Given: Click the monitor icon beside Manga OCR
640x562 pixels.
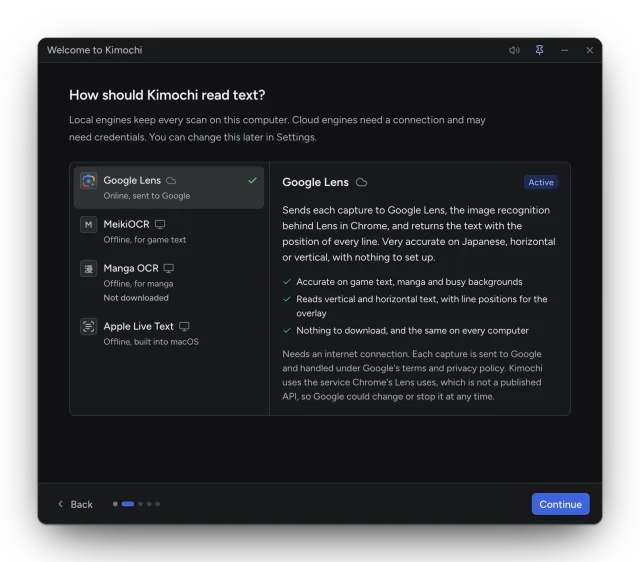Looking at the screenshot, I should [169, 268].
